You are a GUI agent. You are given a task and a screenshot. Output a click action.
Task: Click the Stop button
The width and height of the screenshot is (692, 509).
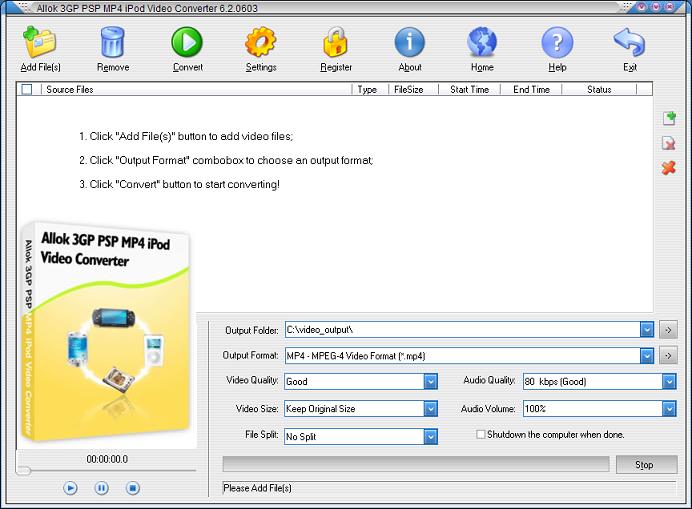647,464
